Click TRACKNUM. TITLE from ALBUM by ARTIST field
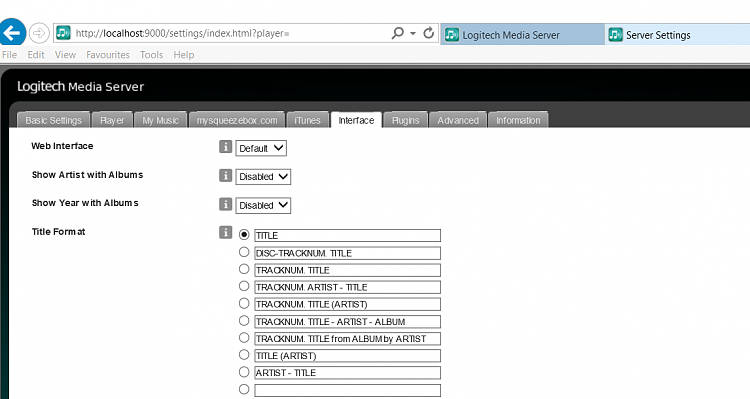 (x=347, y=339)
